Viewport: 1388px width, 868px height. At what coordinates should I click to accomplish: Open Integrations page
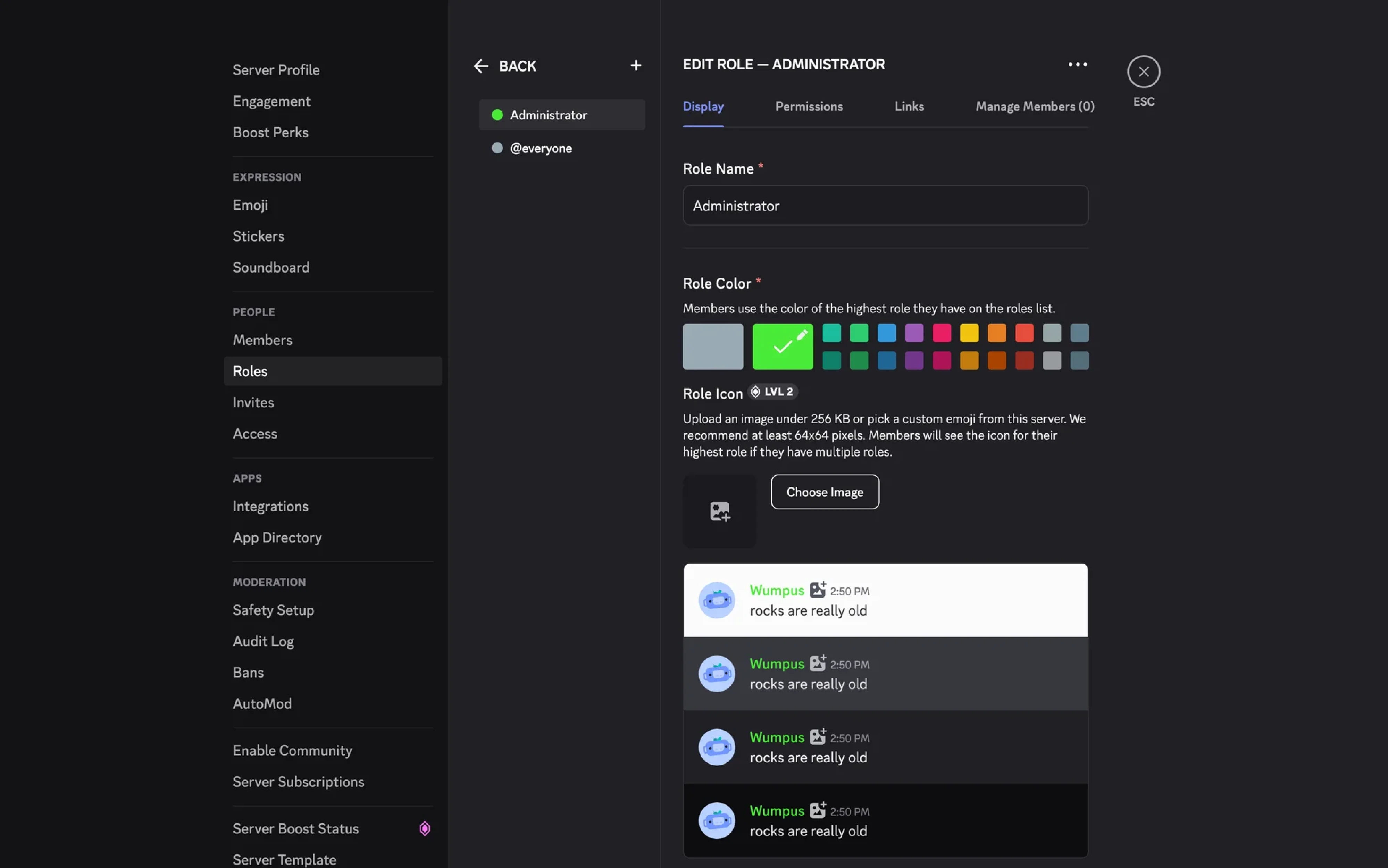click(333, 506)
